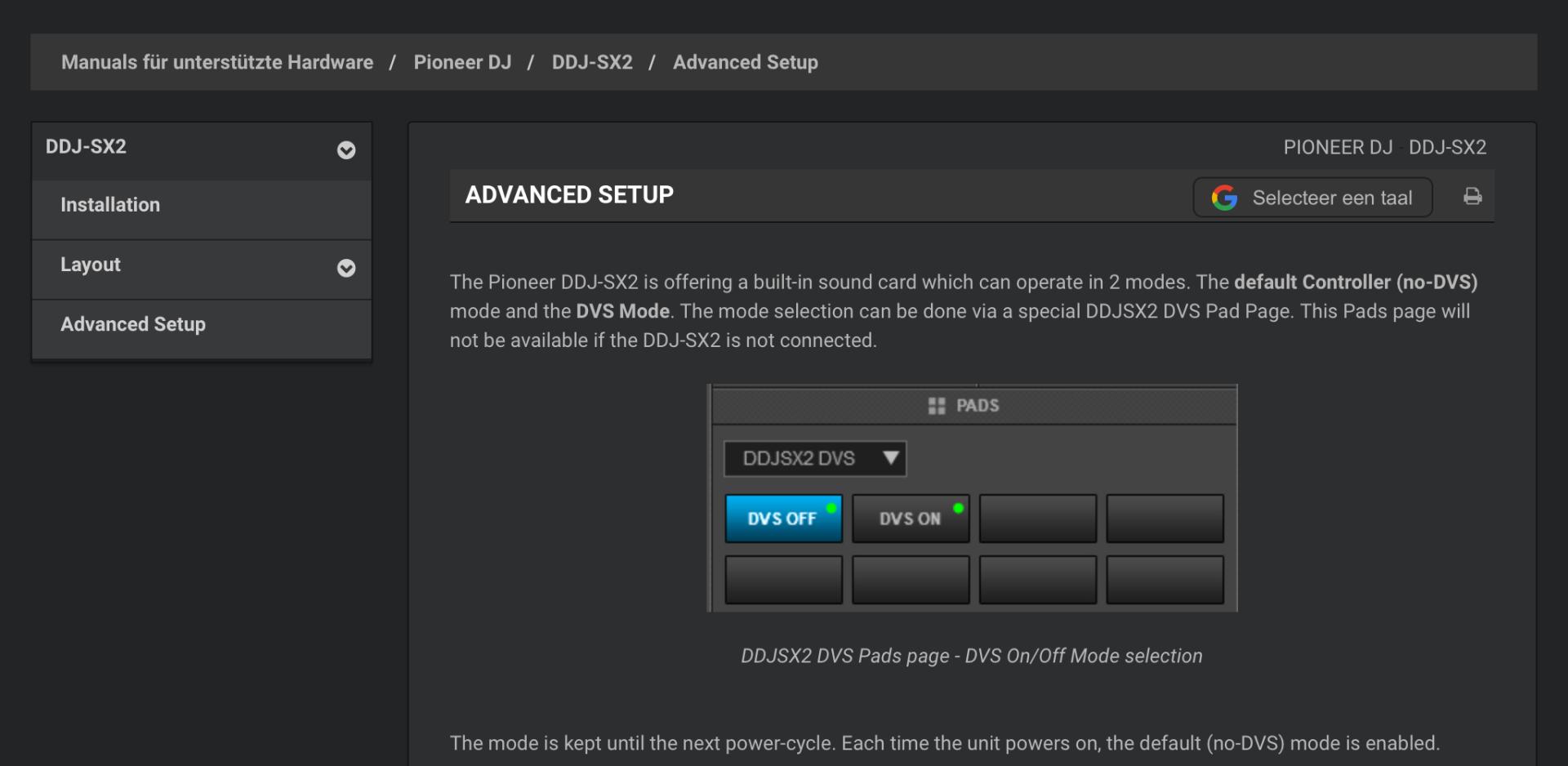Click PIONEER DJ DDJ-SX2 header text
1568x766 pixels.
coord(1385,147)
